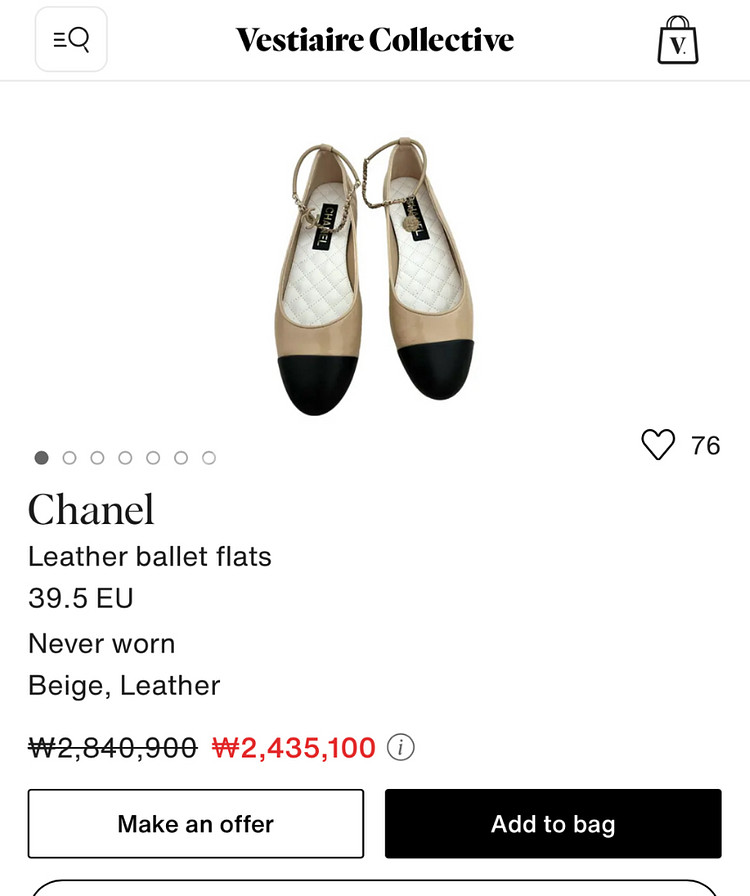Click the 76 likes count
The image size is (750, 896).
(x=705, y=445)
